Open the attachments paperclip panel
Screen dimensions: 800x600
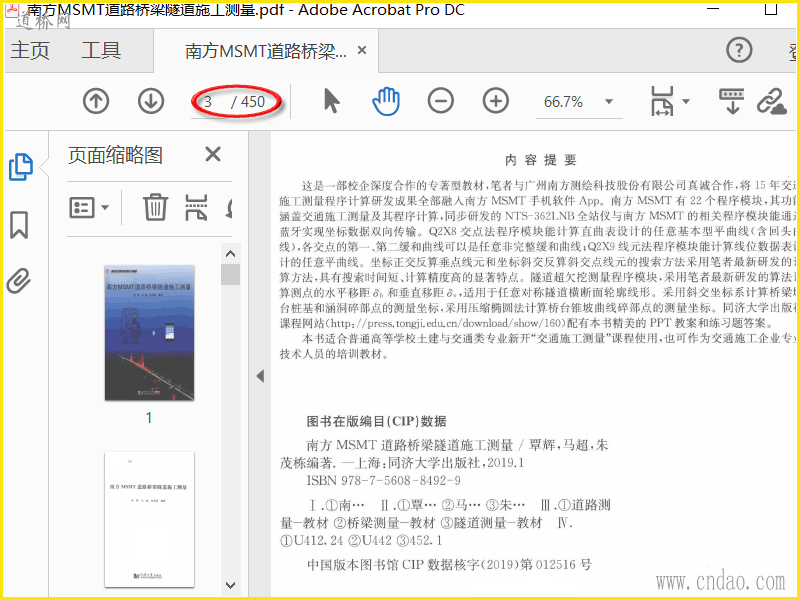pyautogui.click(x=19, y=281)
